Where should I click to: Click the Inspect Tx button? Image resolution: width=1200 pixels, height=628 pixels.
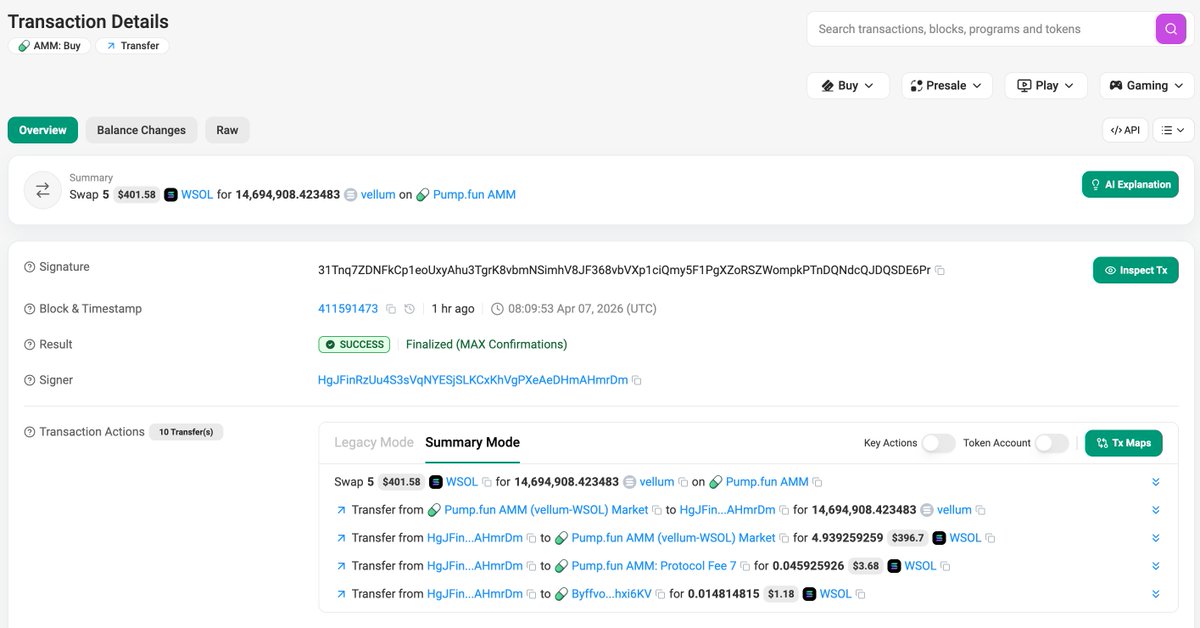coord(1135,270)
